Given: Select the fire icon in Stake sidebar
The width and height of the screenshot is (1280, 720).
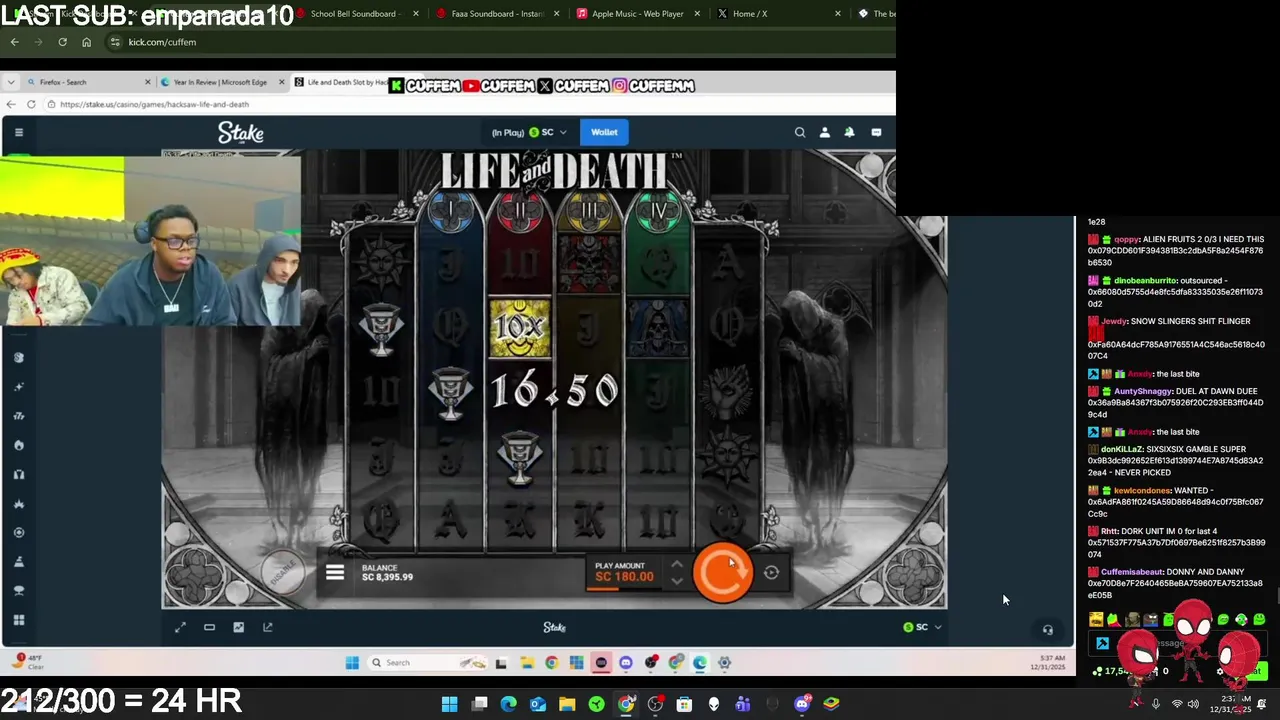Looking at the screenshot, I should pos(18,445).
